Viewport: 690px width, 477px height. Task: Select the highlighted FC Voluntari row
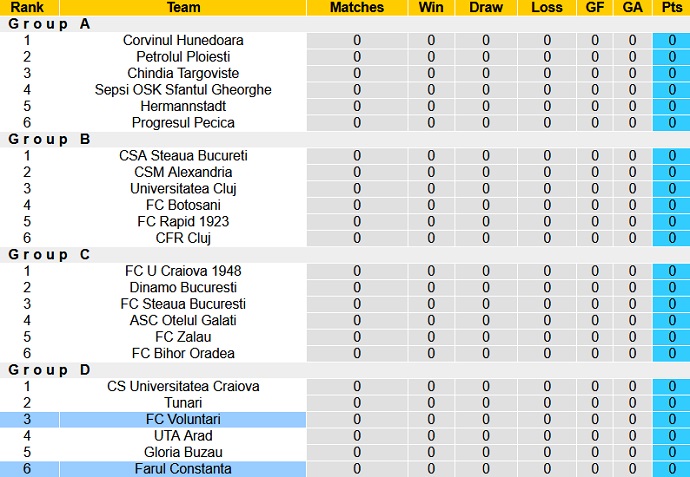[183, 419]
